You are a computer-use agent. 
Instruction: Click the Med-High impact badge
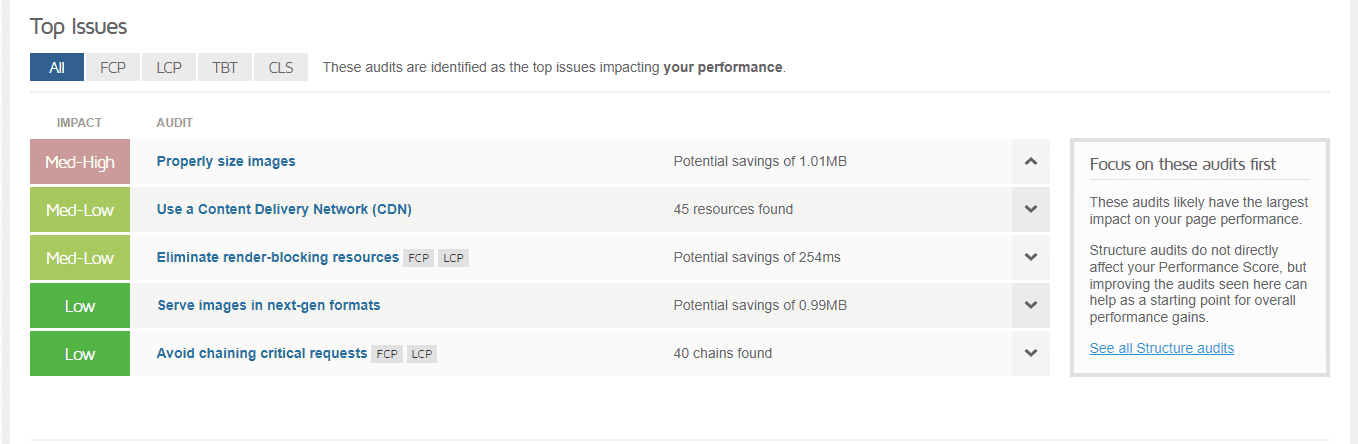pos(80,162)
